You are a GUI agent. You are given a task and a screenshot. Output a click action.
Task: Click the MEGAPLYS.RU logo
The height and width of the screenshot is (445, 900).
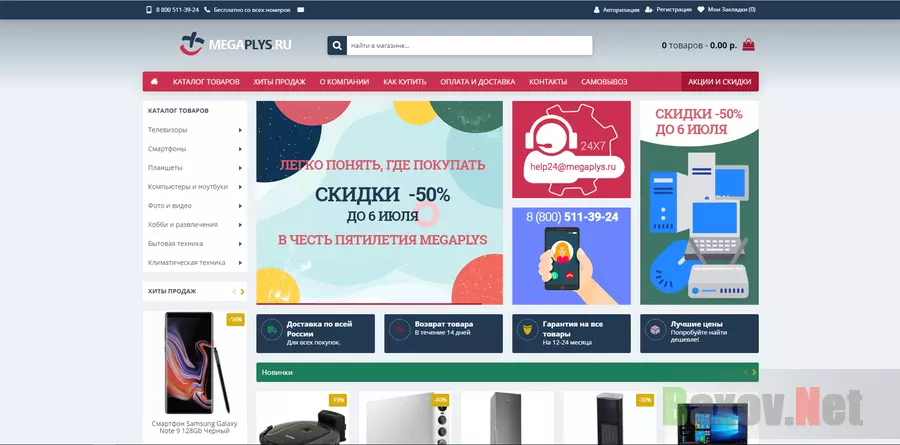point(235,44)
